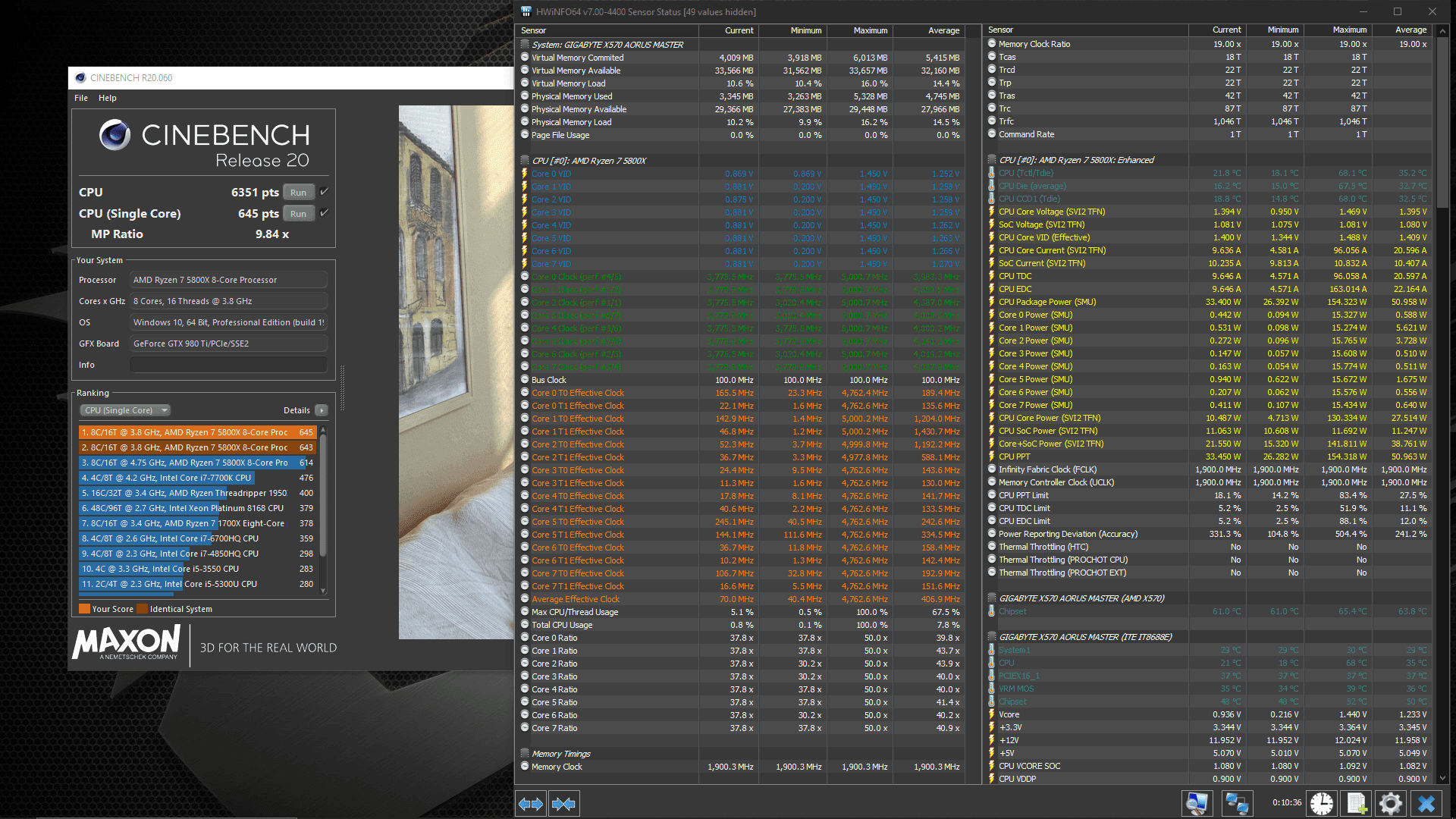This screenshot has width=1456, height=819.
Task: Run the CPU multi-core benchmark
Action: click(298, 193)
